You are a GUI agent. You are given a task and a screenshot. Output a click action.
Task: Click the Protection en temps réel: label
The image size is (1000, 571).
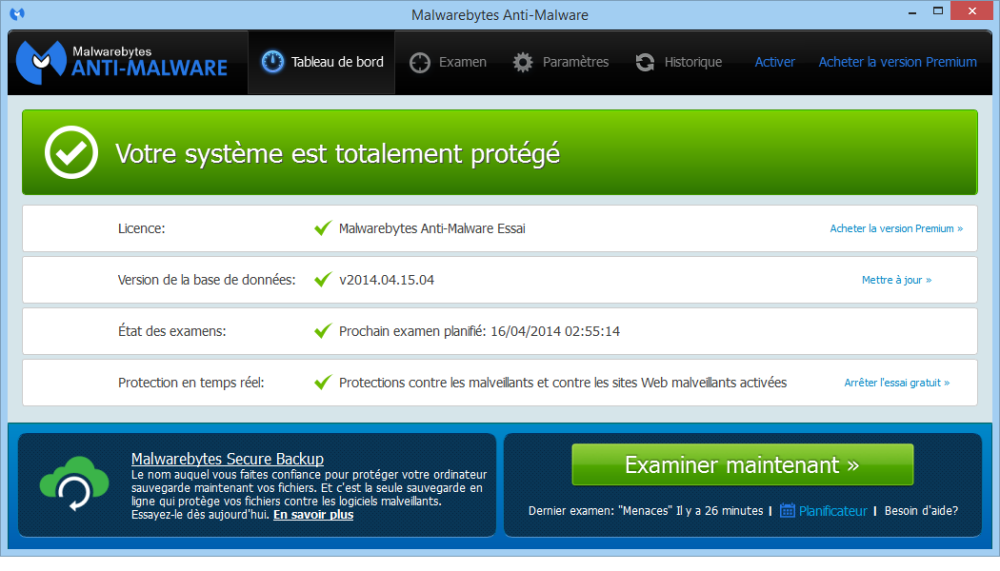point(191,383)
